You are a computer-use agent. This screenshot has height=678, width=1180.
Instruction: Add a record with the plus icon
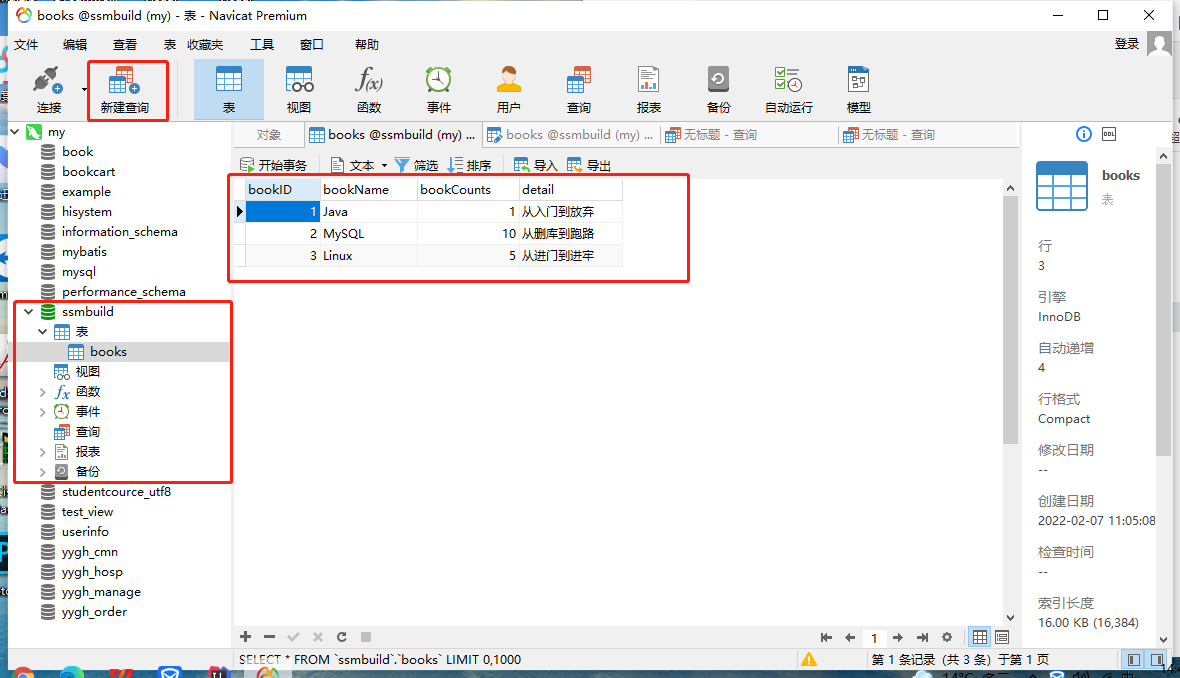(245, 637)
